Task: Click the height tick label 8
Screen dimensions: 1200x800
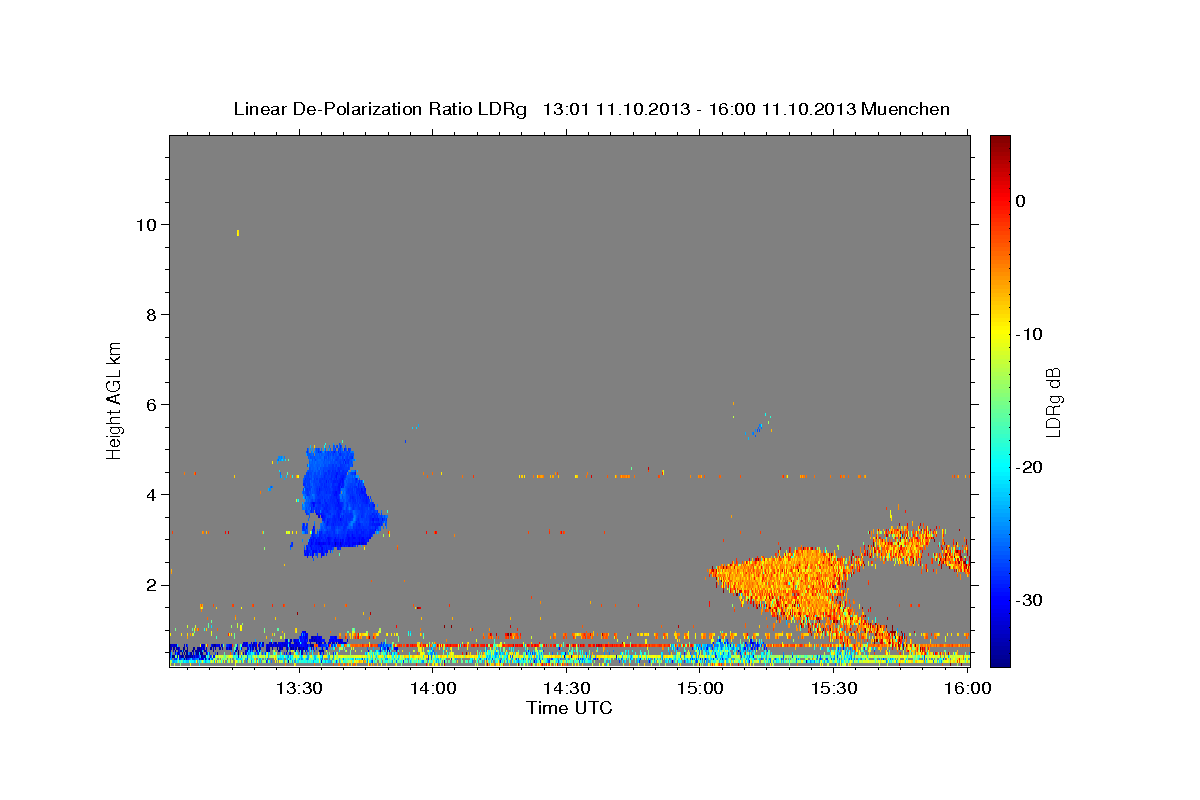Action: coord(152,314)
